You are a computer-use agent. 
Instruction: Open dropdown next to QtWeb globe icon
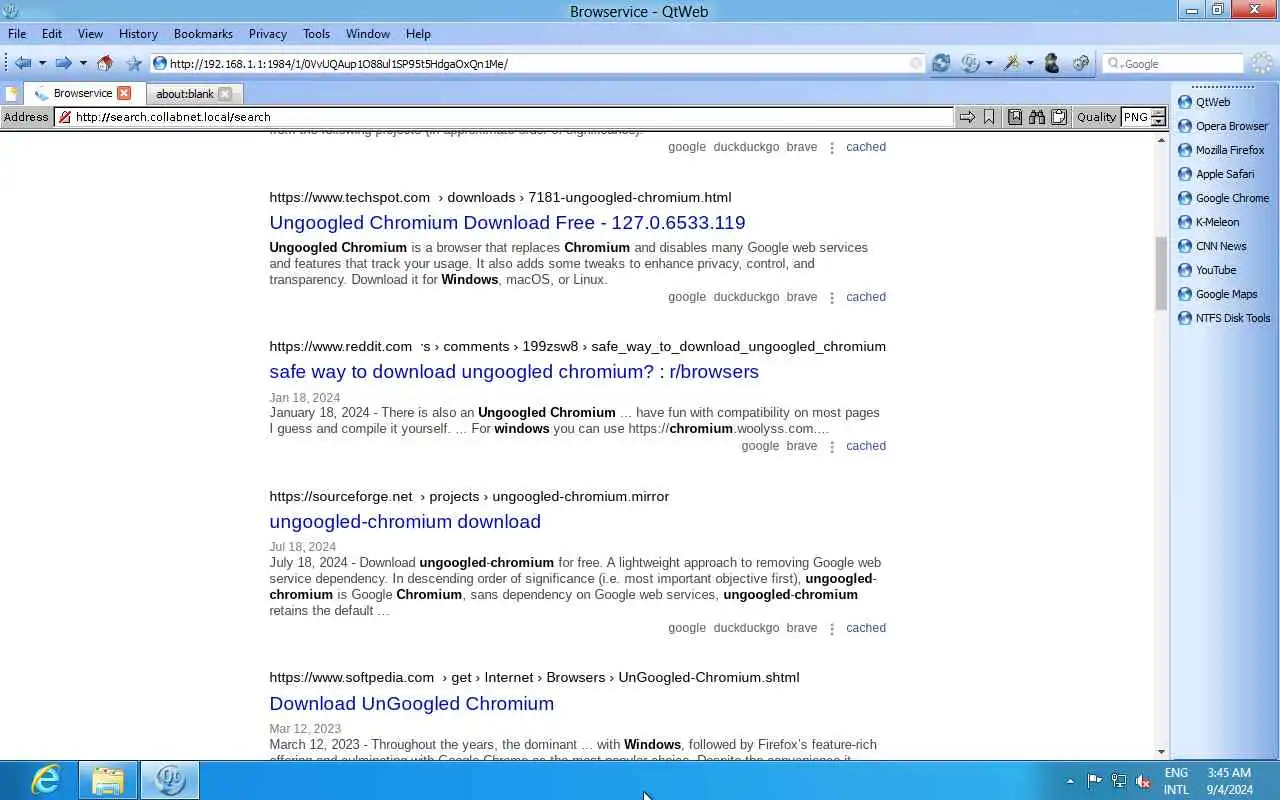(x=989, y=63)
